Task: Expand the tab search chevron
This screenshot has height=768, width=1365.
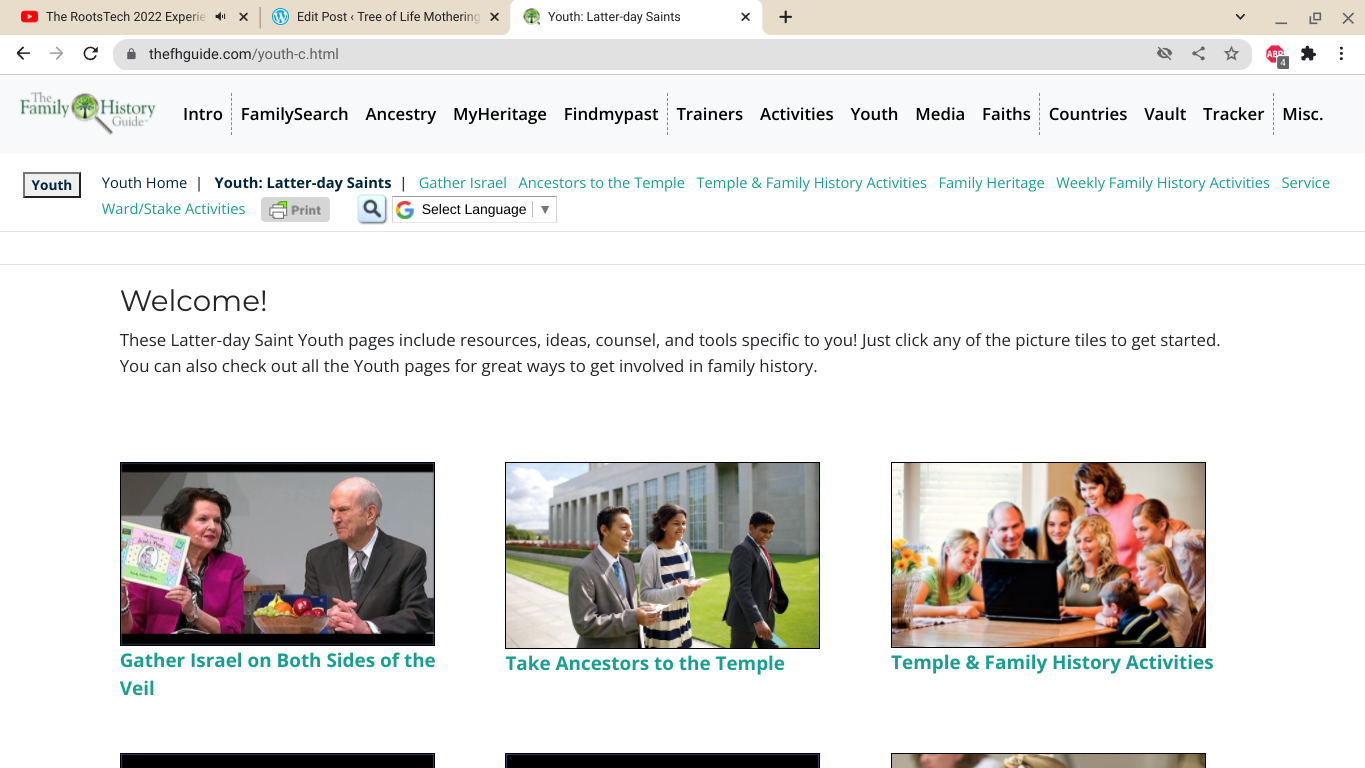Action: tap(1240, 17)
